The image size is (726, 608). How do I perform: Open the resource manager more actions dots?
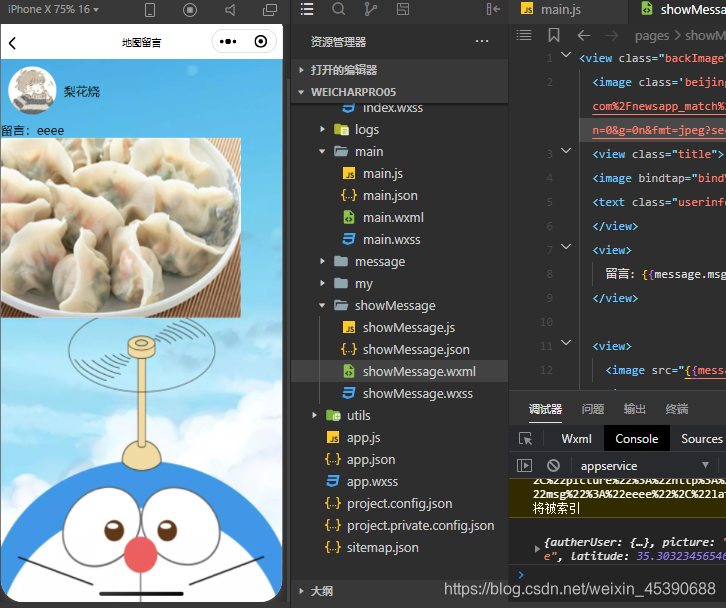[x=482, y=41]
